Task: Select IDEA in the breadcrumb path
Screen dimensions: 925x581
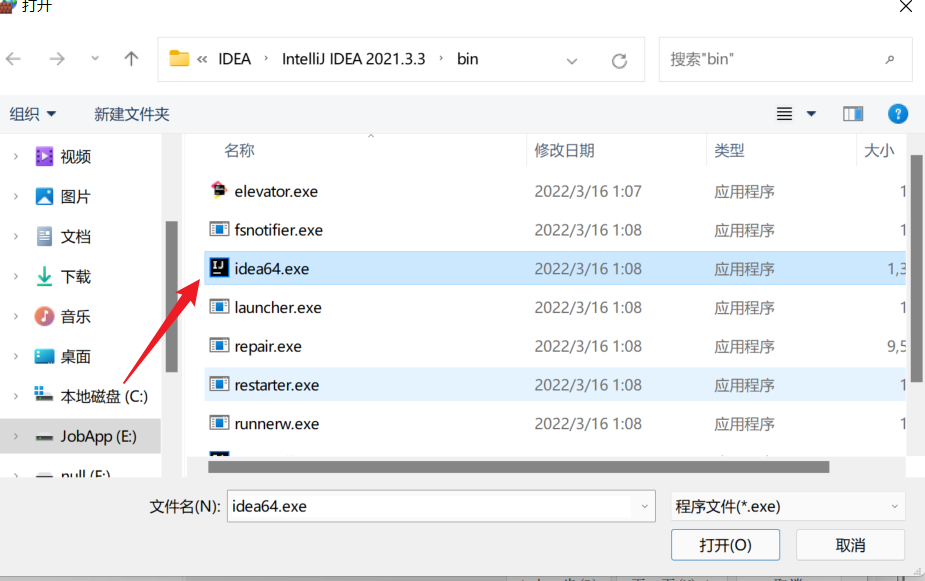Action: pyautogui.click(x=234, y=59)
